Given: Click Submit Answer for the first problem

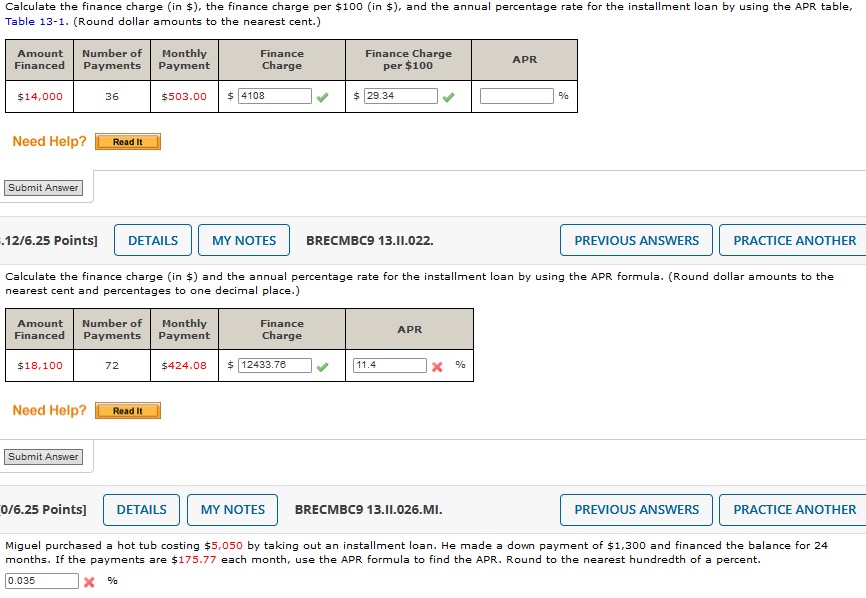Looking at the screenshot, I should 43,187.
